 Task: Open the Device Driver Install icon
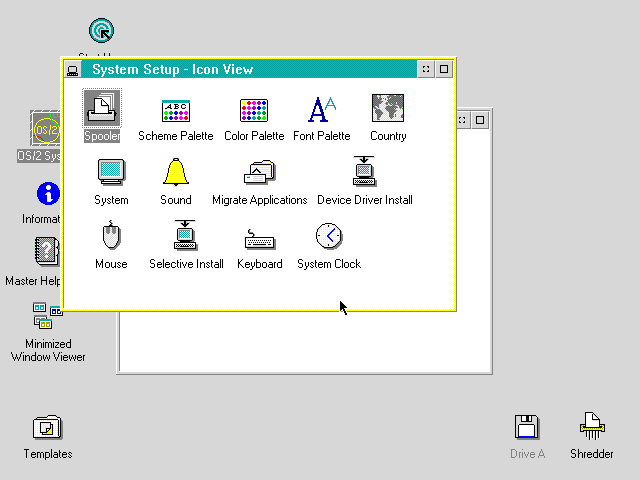click(x=364, y=173)
